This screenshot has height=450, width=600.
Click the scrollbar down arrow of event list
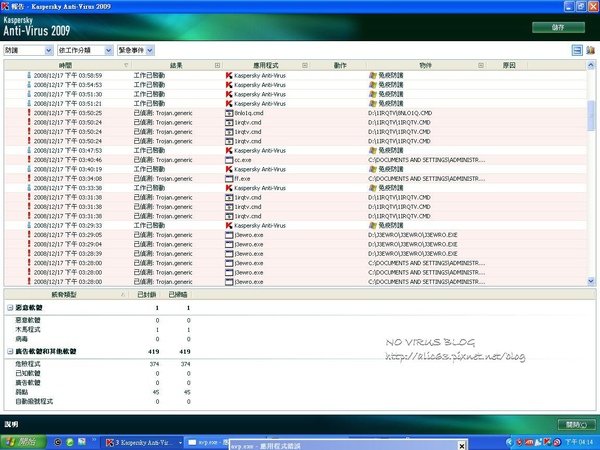[591, 281]
